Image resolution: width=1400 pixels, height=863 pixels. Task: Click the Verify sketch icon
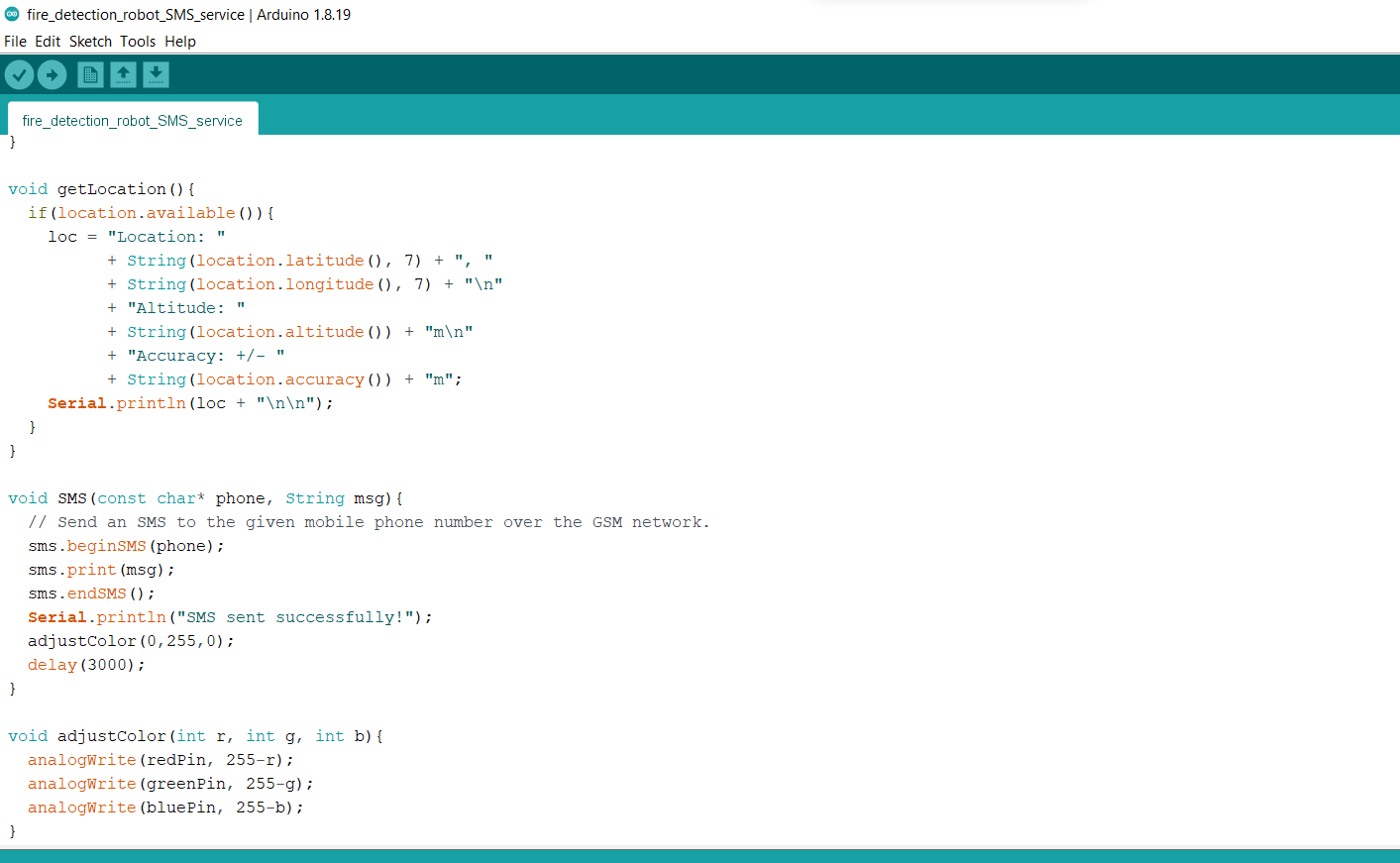[x=19, y=74]
